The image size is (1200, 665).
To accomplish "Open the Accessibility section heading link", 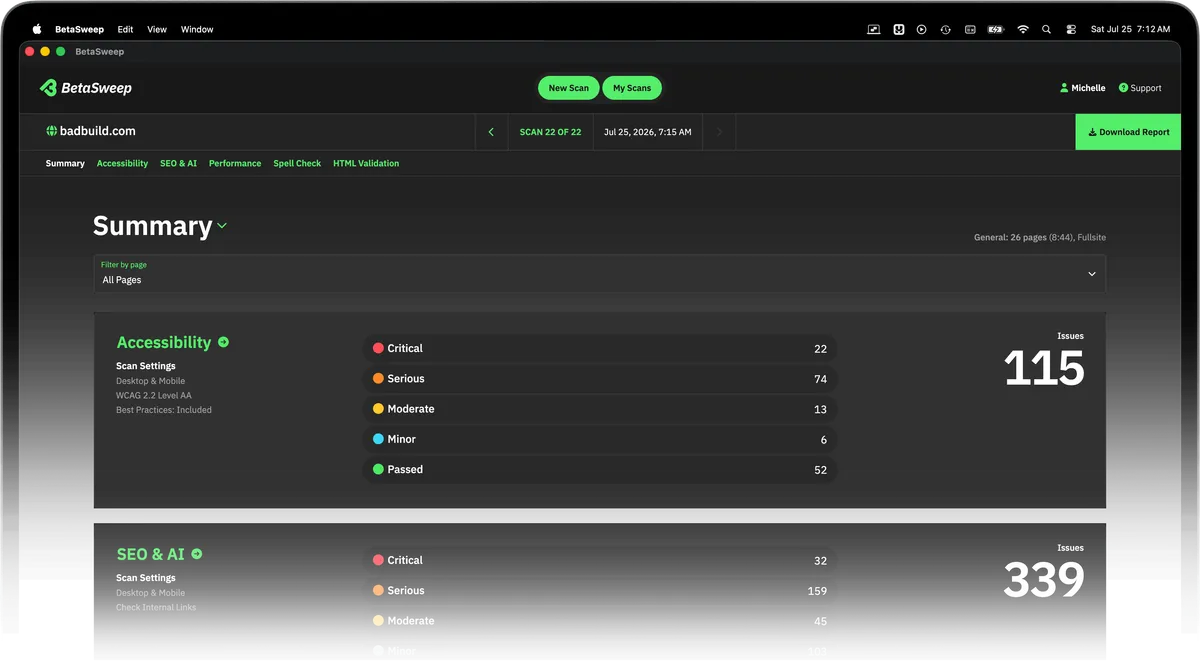I will click(164, 342).
